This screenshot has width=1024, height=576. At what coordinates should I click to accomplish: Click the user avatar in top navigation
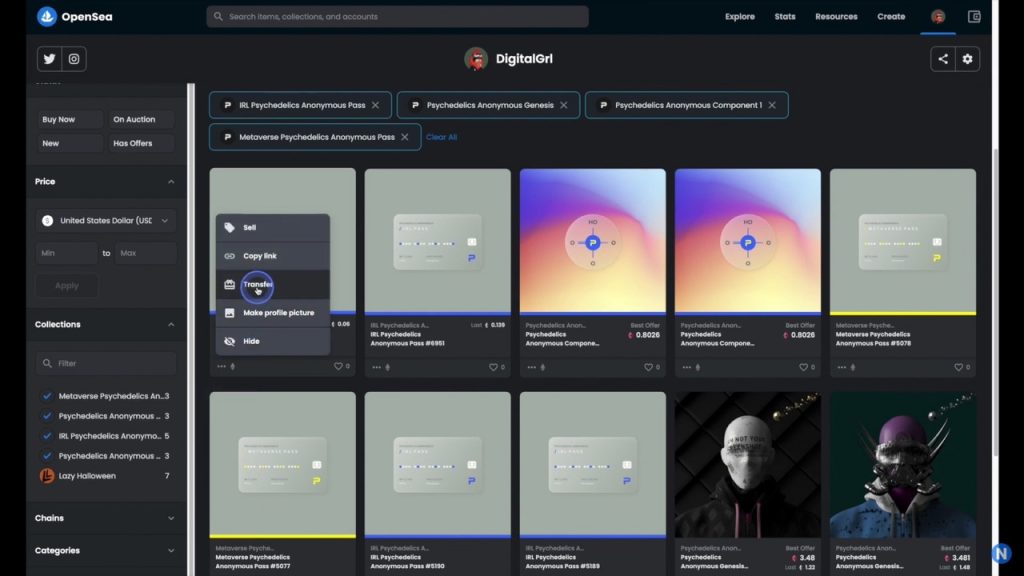(938, 17)
